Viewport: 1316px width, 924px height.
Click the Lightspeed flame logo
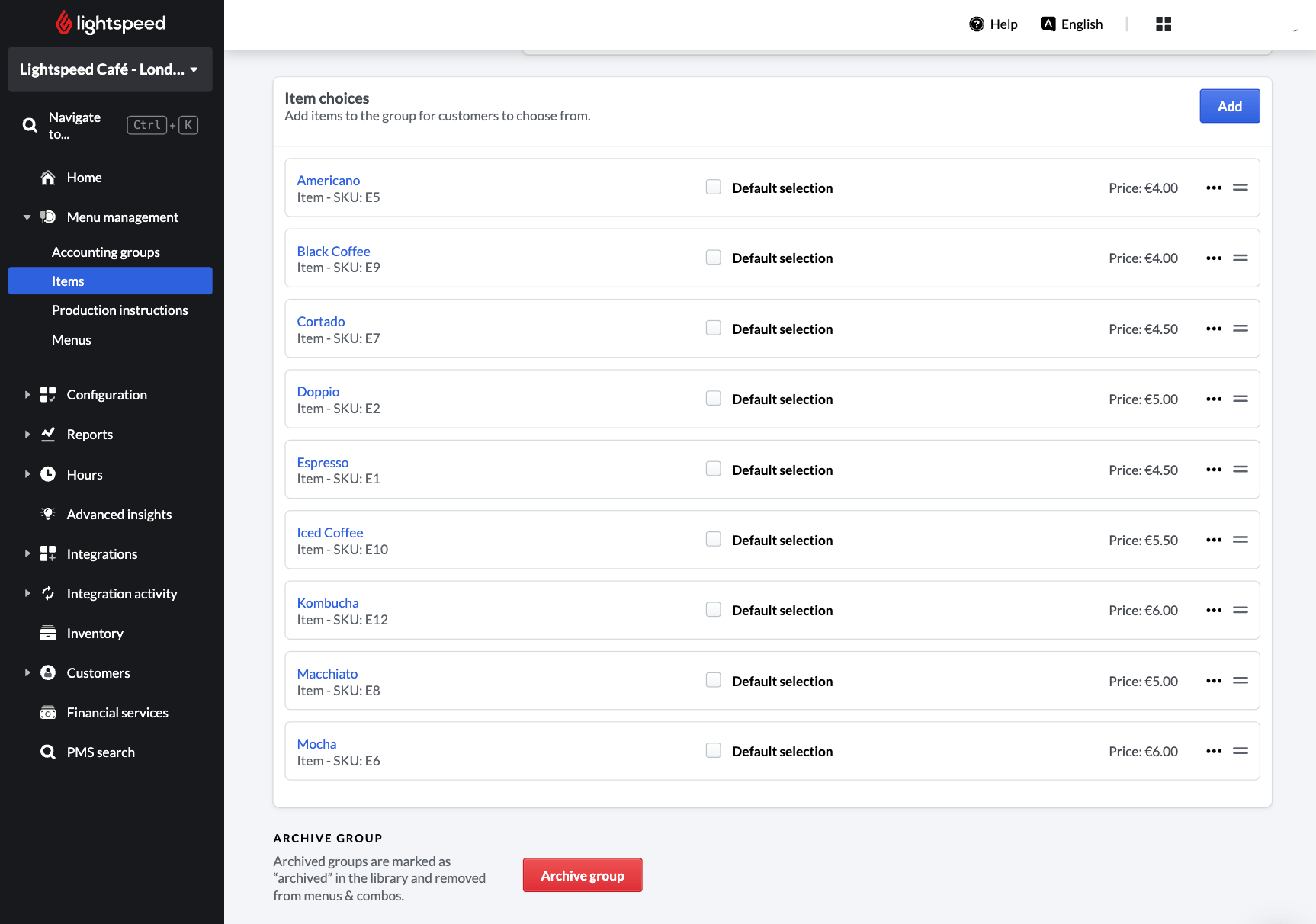point(64,23)
